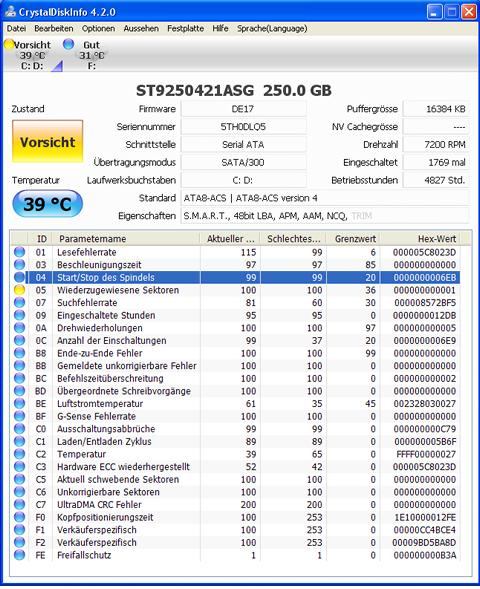Open the Aussehen menu
This screenshot has width=480, height=589.
point(141,29)
